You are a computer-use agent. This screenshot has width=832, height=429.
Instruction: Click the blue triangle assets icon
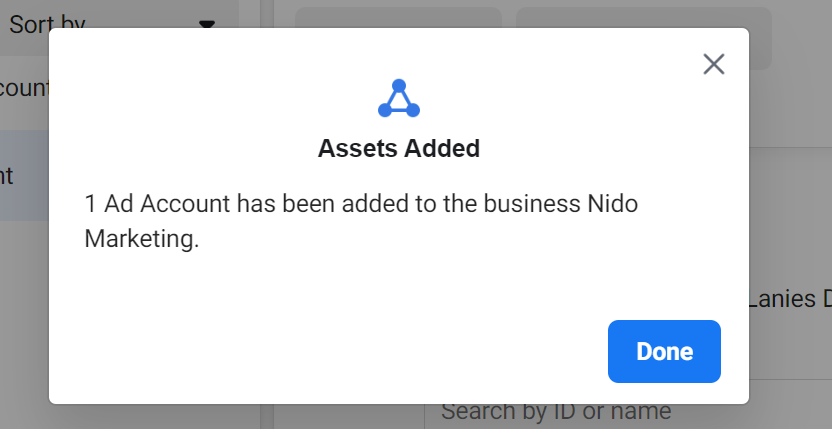[399, 98]
